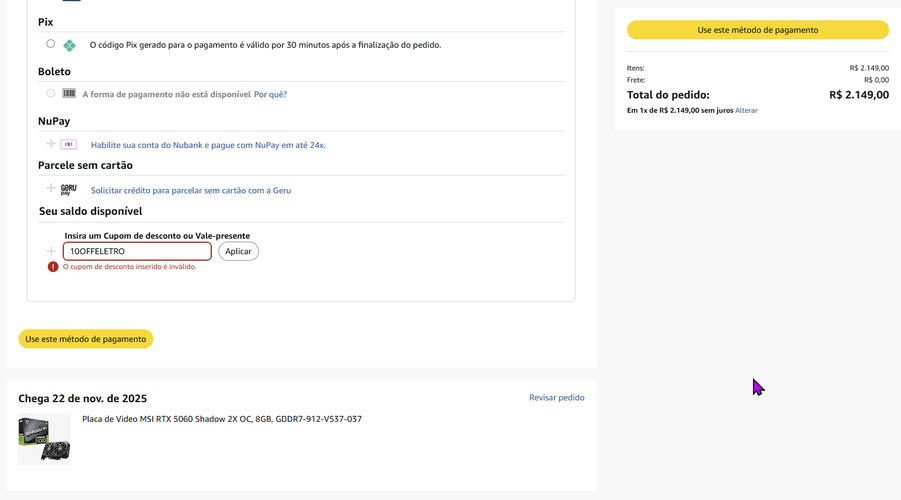
Task: Click the MSI RTX 5060 product thumbnail
Action: tap(44, 439)
